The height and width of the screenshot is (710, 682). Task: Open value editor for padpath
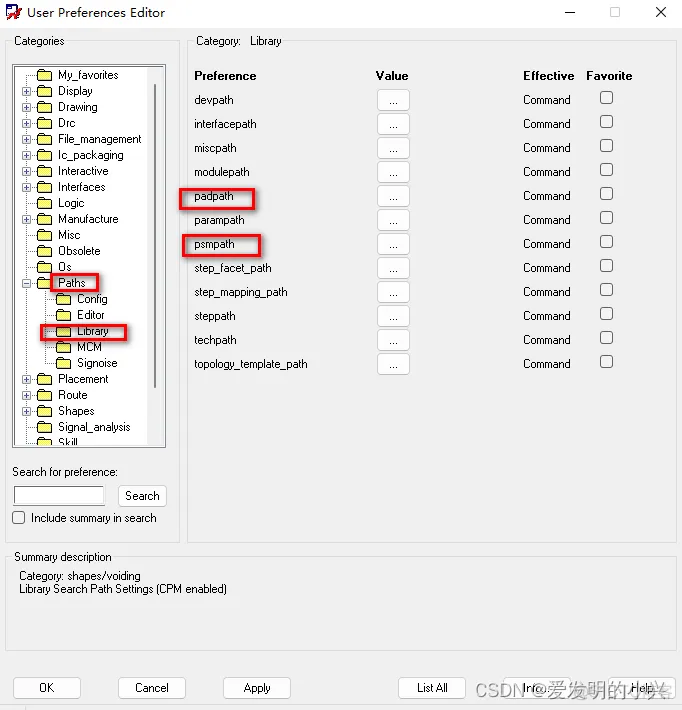(x=393, y=196)
